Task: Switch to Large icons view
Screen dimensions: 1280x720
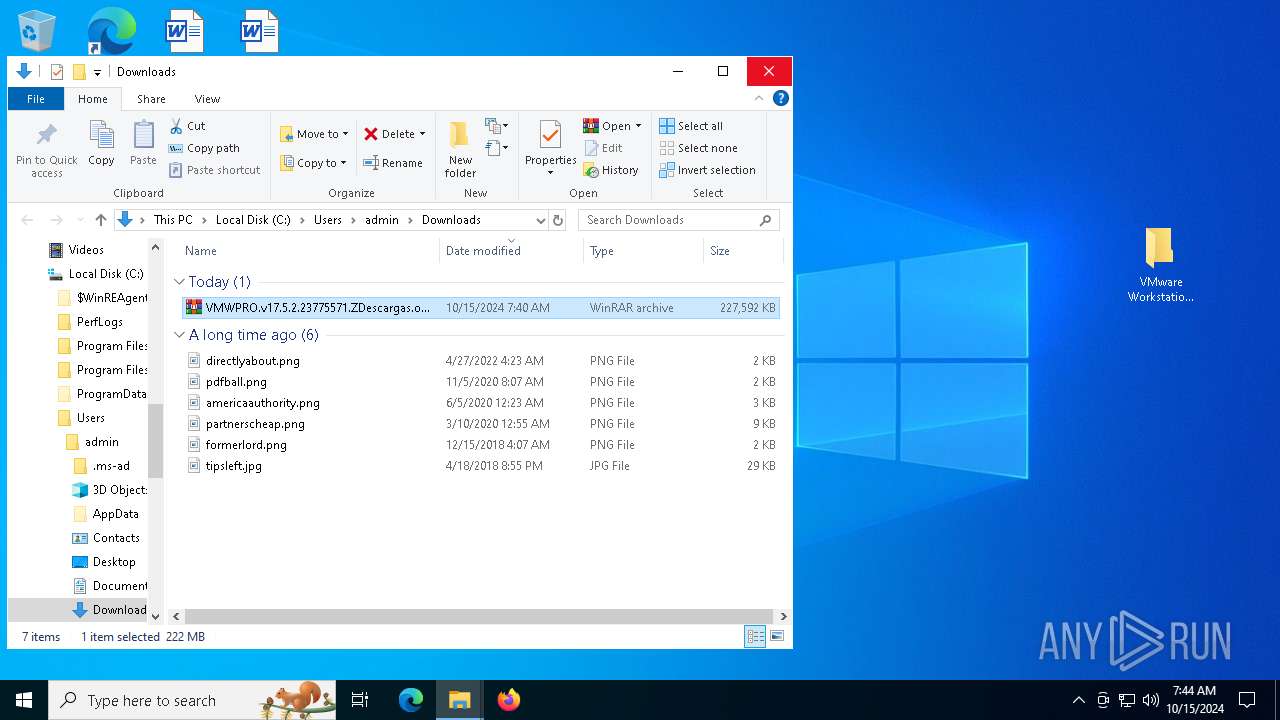Action: tap(777, 636)
